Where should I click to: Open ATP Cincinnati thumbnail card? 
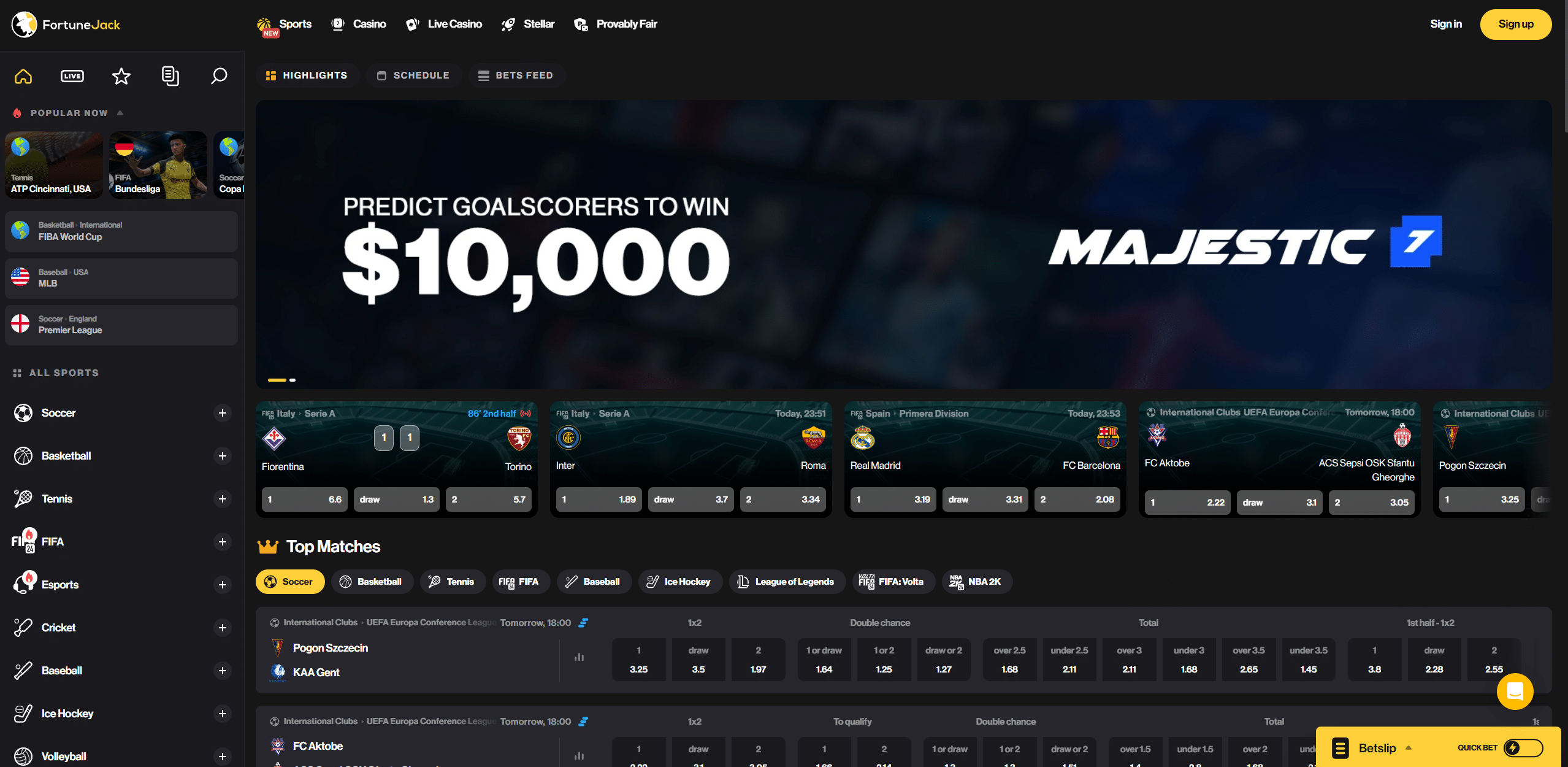coord(54,164)
